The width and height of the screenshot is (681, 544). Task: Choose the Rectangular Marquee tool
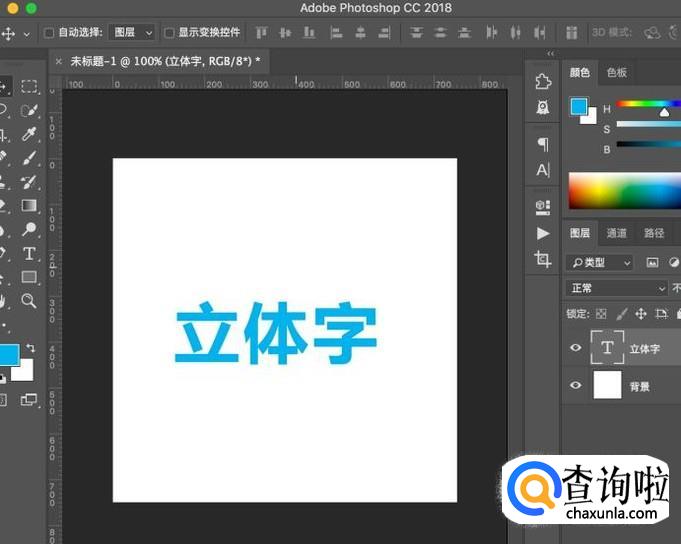(x=29, y=87)
